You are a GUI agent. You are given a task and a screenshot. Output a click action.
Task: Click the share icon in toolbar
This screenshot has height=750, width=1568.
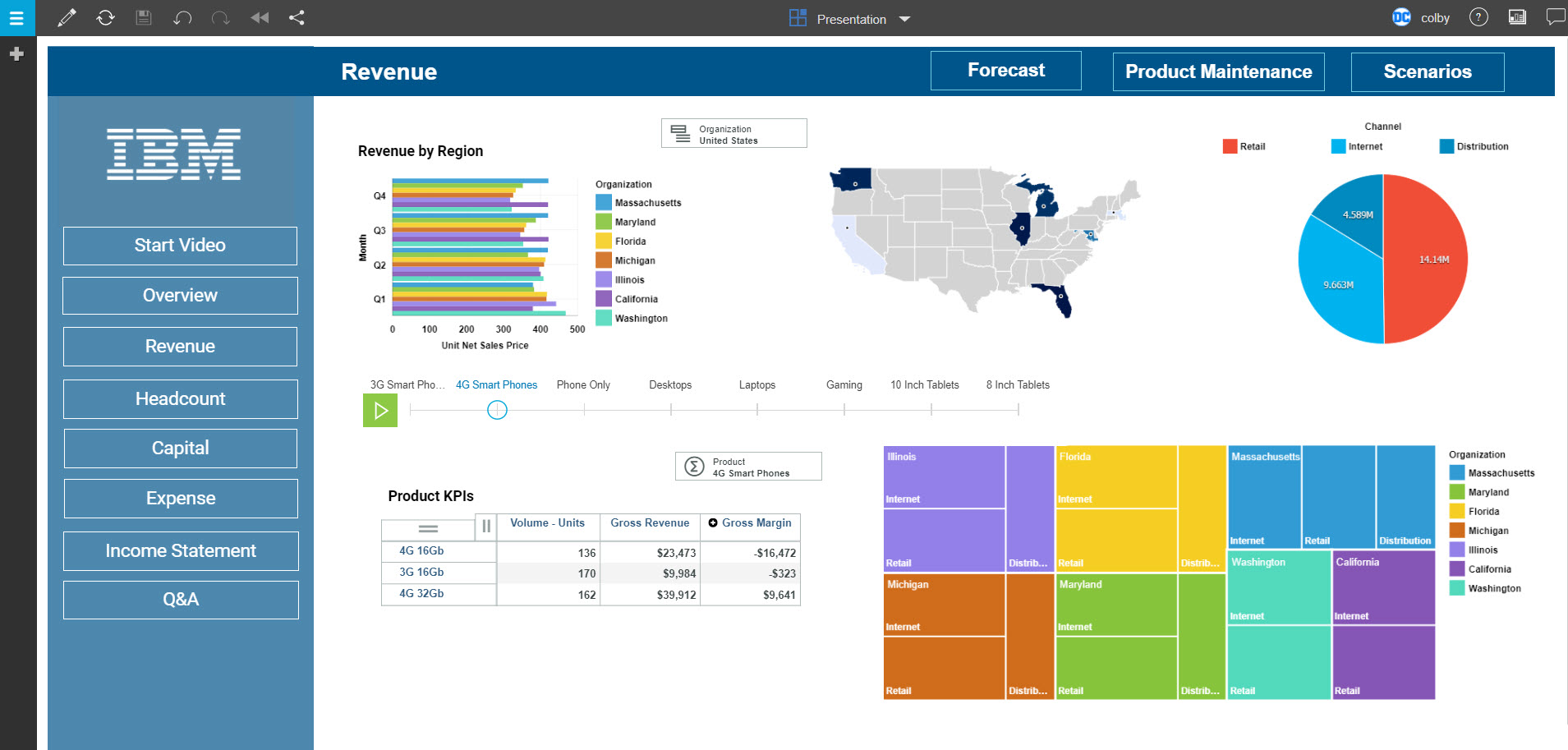point(297,18)
